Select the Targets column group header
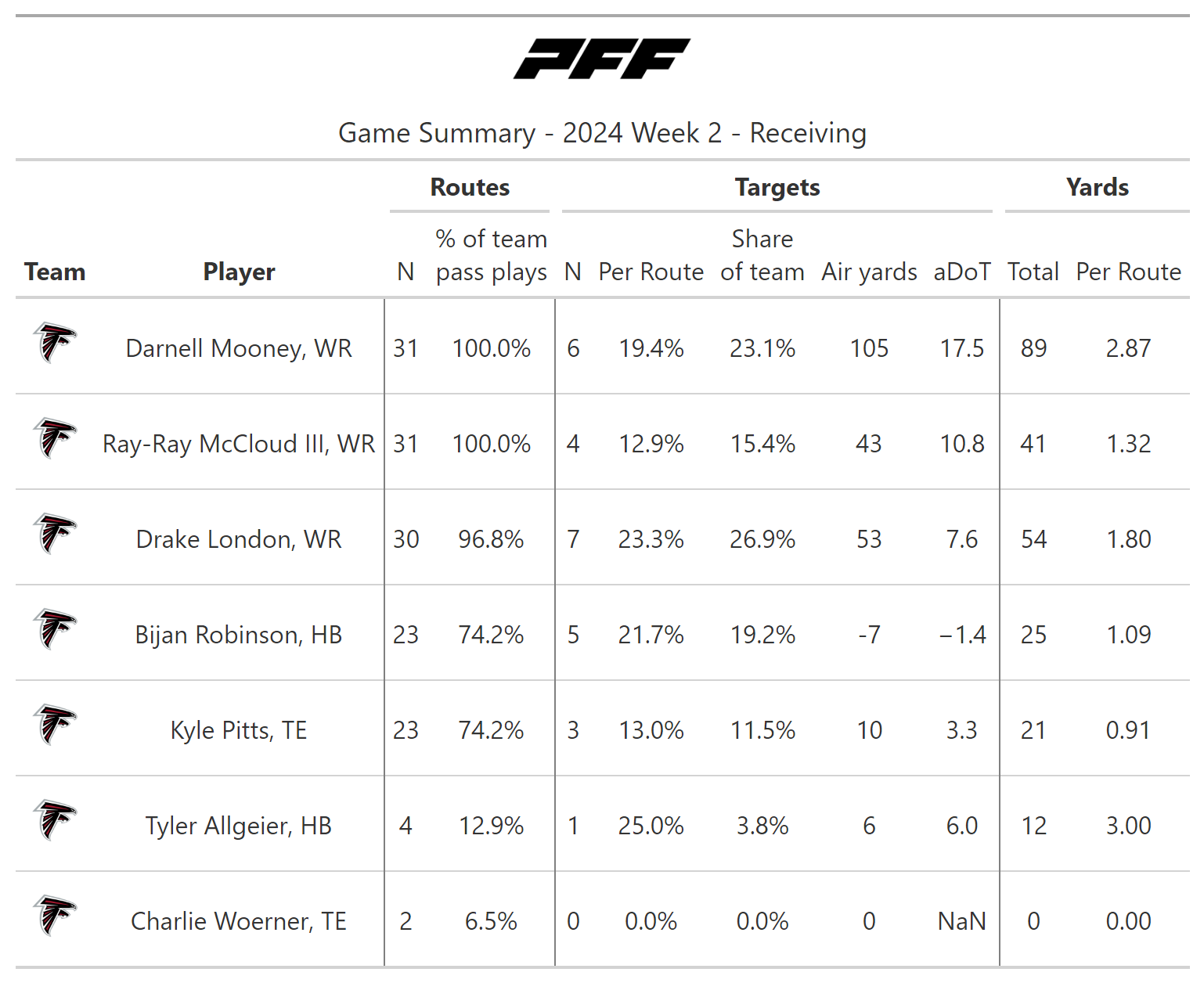This screenshot has width=1204, height=983. (x=777, y=187)
